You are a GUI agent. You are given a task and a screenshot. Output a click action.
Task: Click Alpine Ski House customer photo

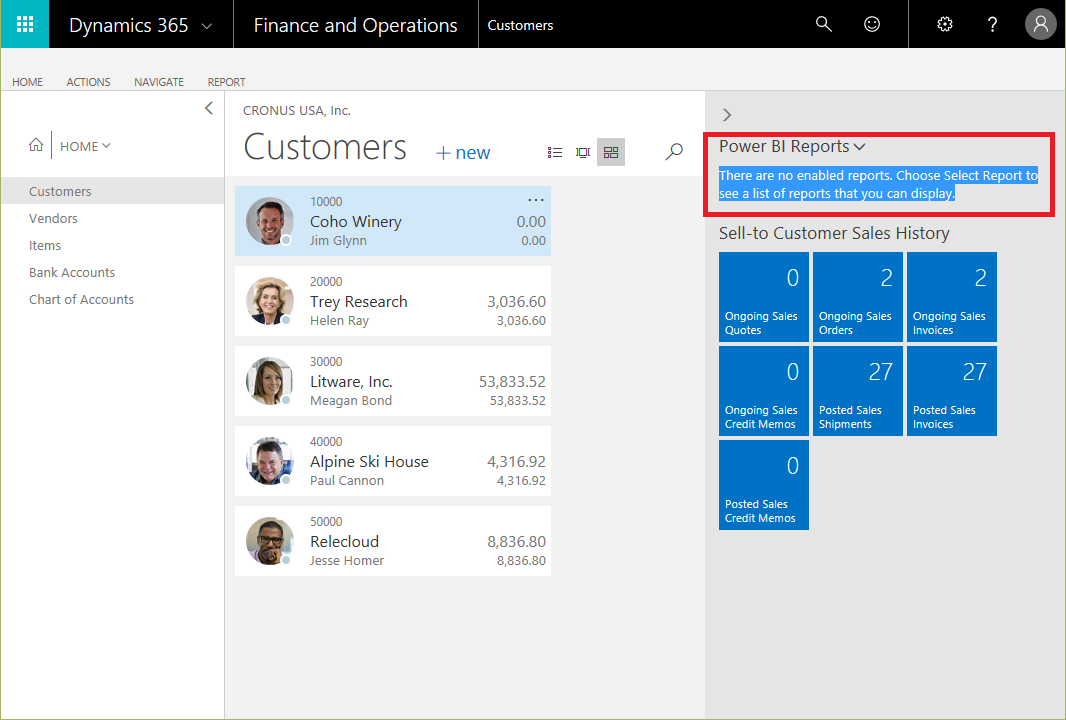pyautogui.click(x=270, y=461)
